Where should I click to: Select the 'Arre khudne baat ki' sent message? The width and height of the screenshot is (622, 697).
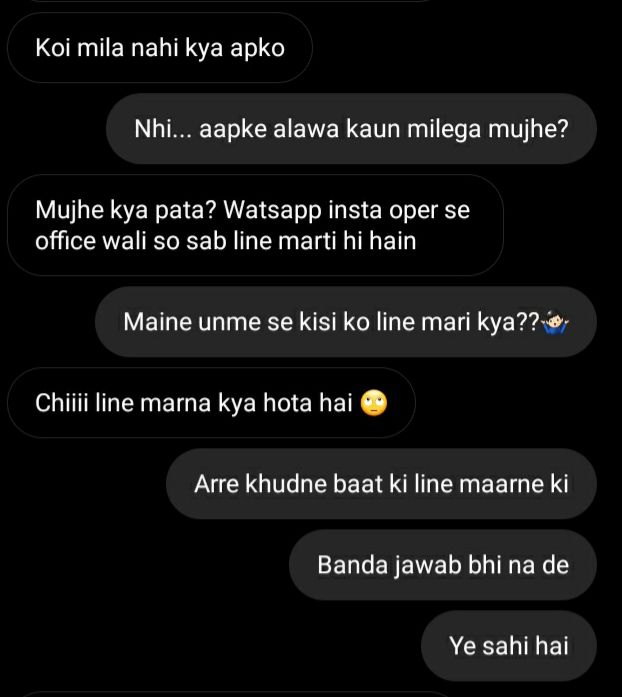coord(381,484)
